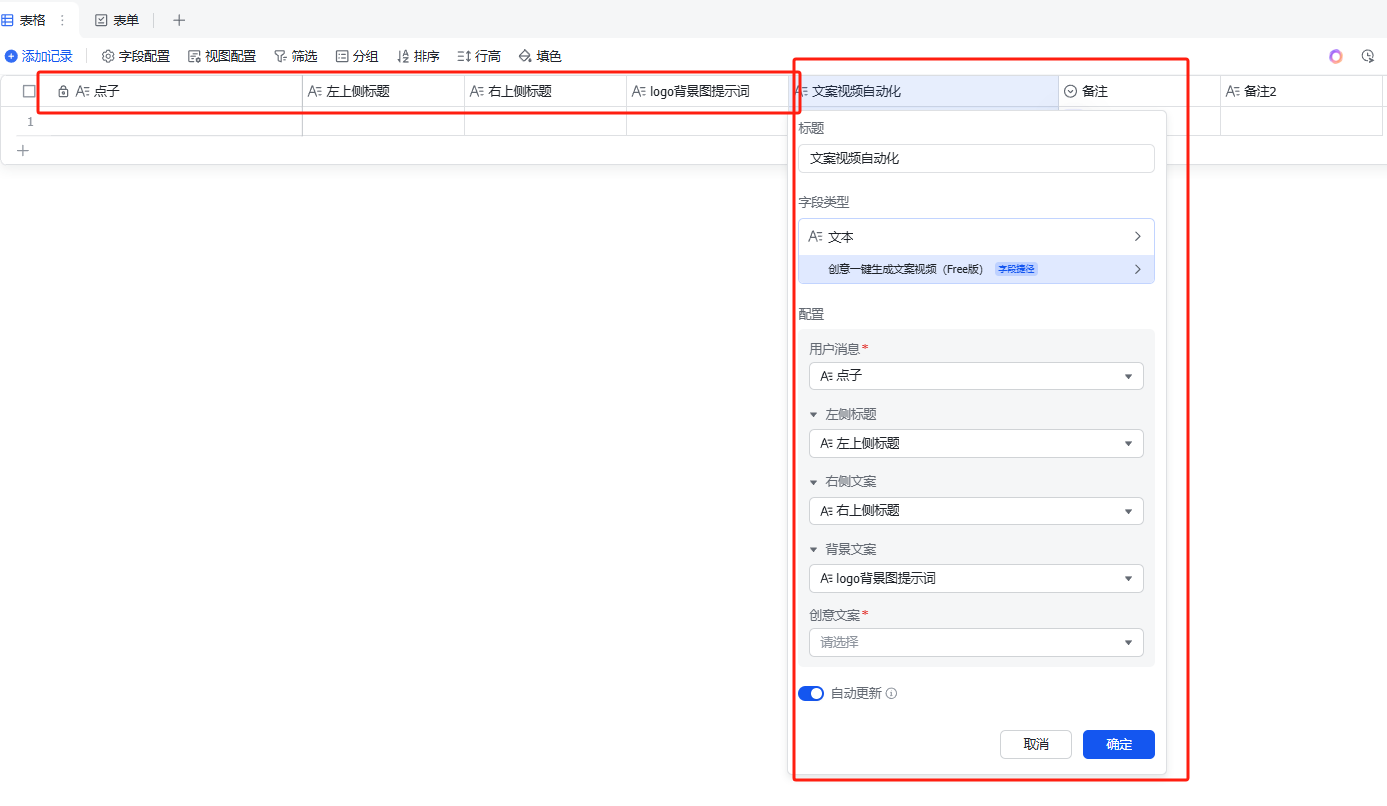Select the 右上侧标题 column header
Viewport: 1387px width, 806px height.
(x=545, y=91)
